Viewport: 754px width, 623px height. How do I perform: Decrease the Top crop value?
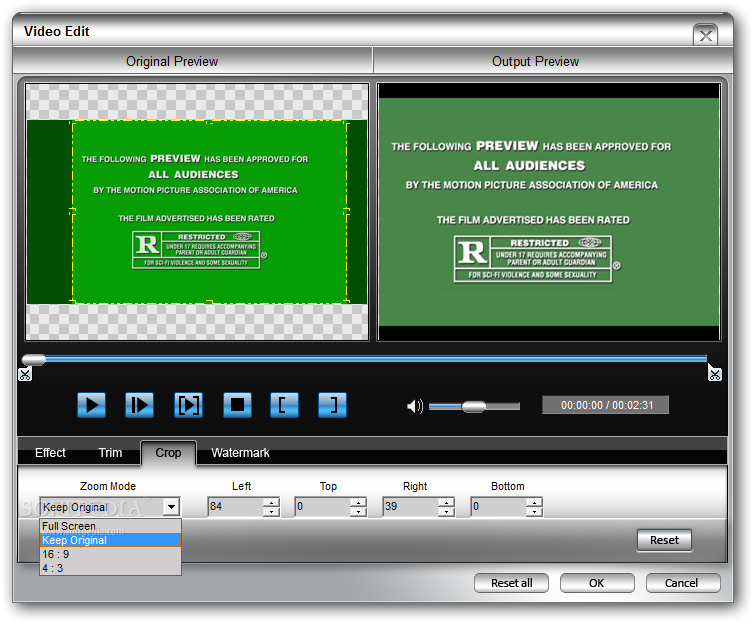tap(358, 512)
